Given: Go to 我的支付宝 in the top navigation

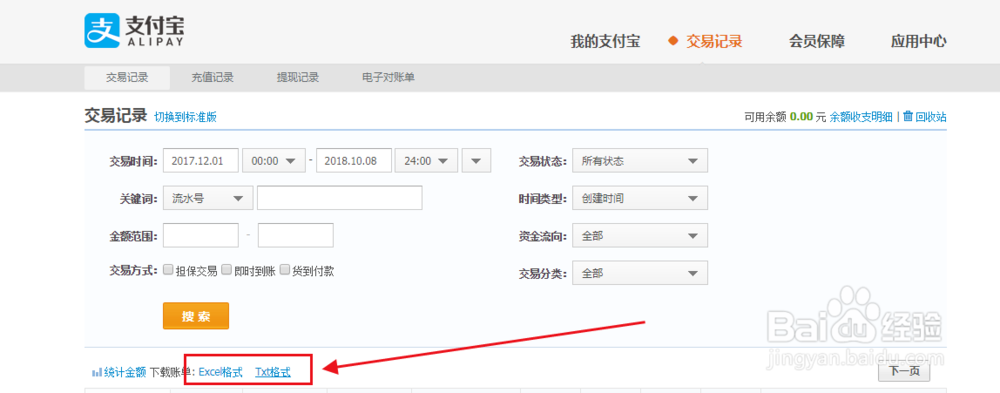Looking at the screenshot, I should coord(605,42).
